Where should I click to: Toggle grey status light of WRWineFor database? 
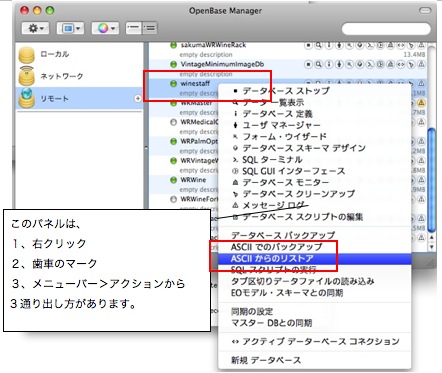pyautogui.click(x=173, y=199)
